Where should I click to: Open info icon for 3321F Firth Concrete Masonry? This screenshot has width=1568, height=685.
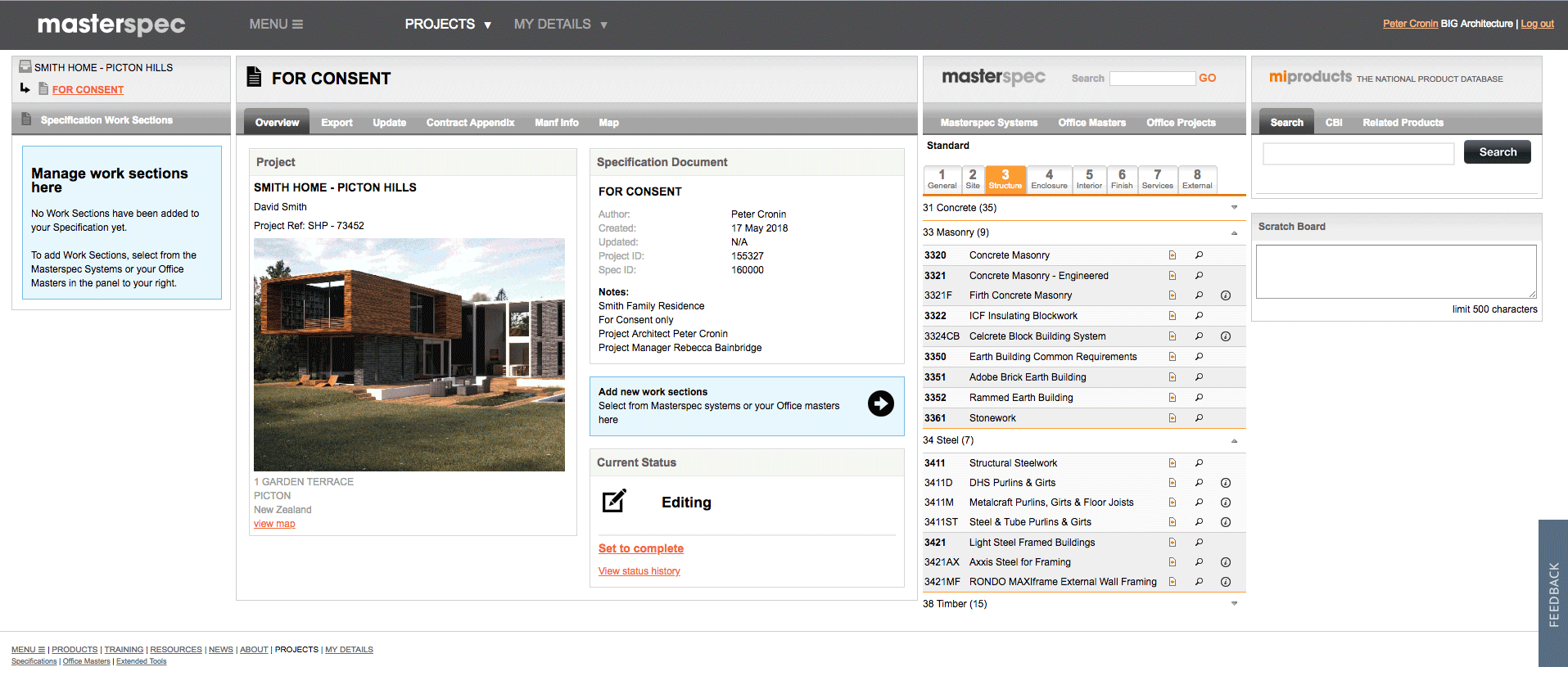1225,295
